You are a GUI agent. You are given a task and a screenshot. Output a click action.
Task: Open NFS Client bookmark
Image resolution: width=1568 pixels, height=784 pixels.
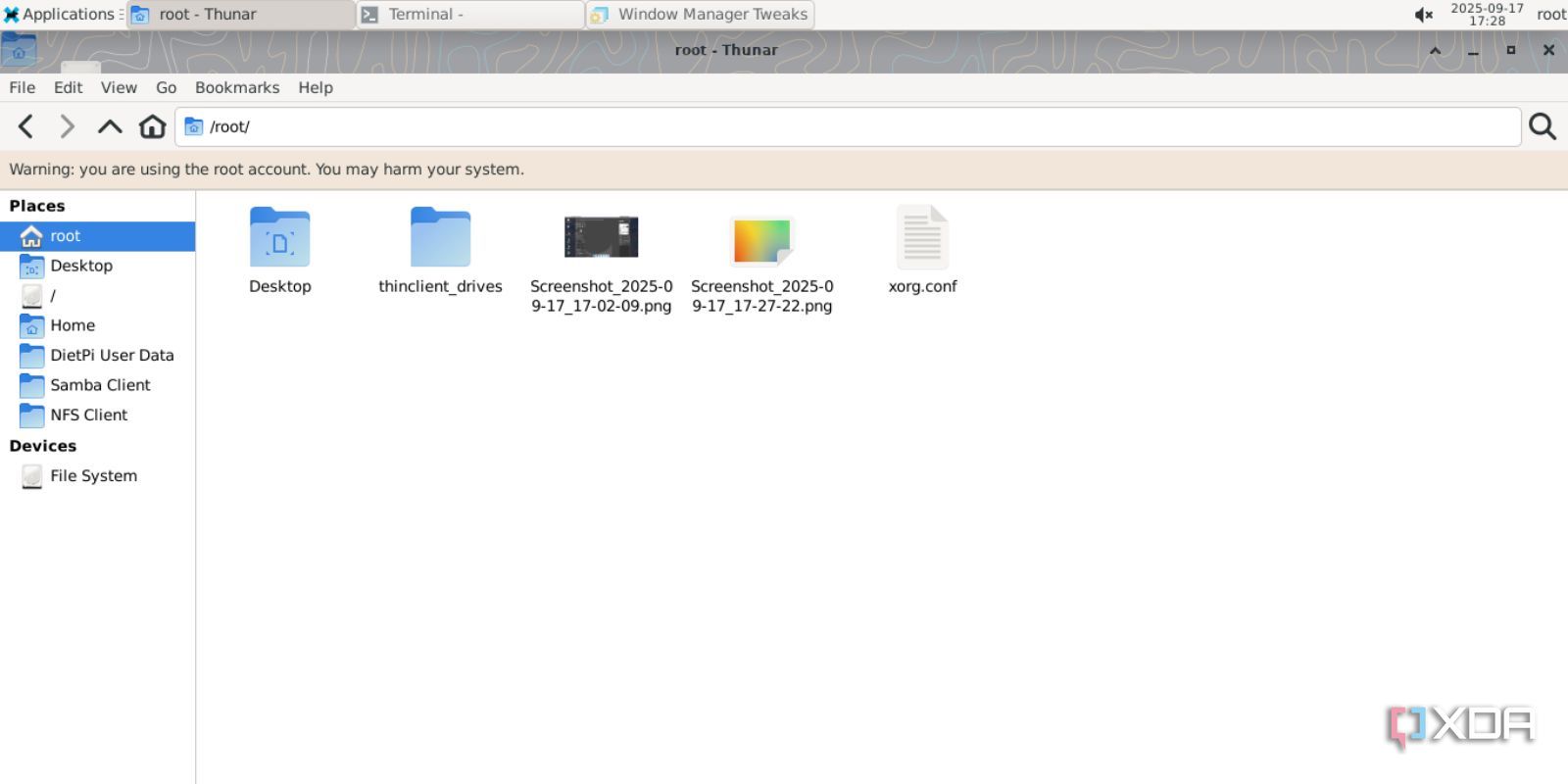[97, 415]
